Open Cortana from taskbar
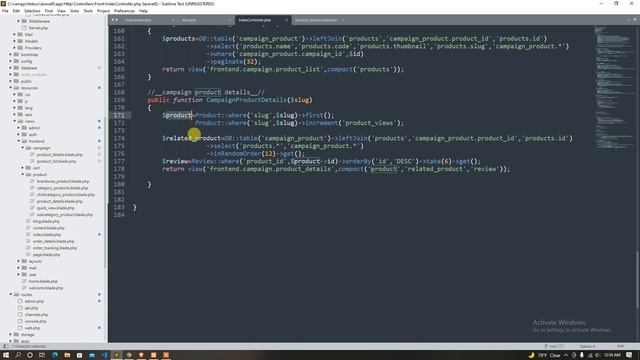Viewport: 640px width, 360px height. [x=30, y=355]
